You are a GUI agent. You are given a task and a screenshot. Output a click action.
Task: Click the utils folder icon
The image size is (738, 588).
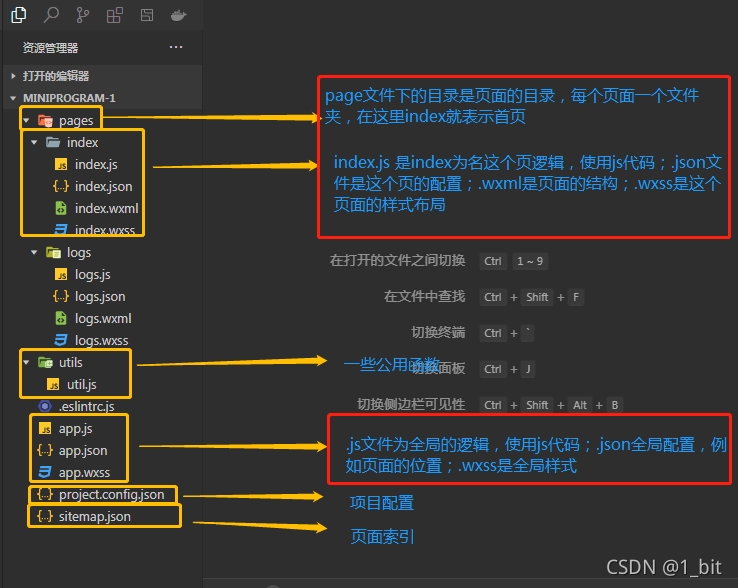pos(45,362)
